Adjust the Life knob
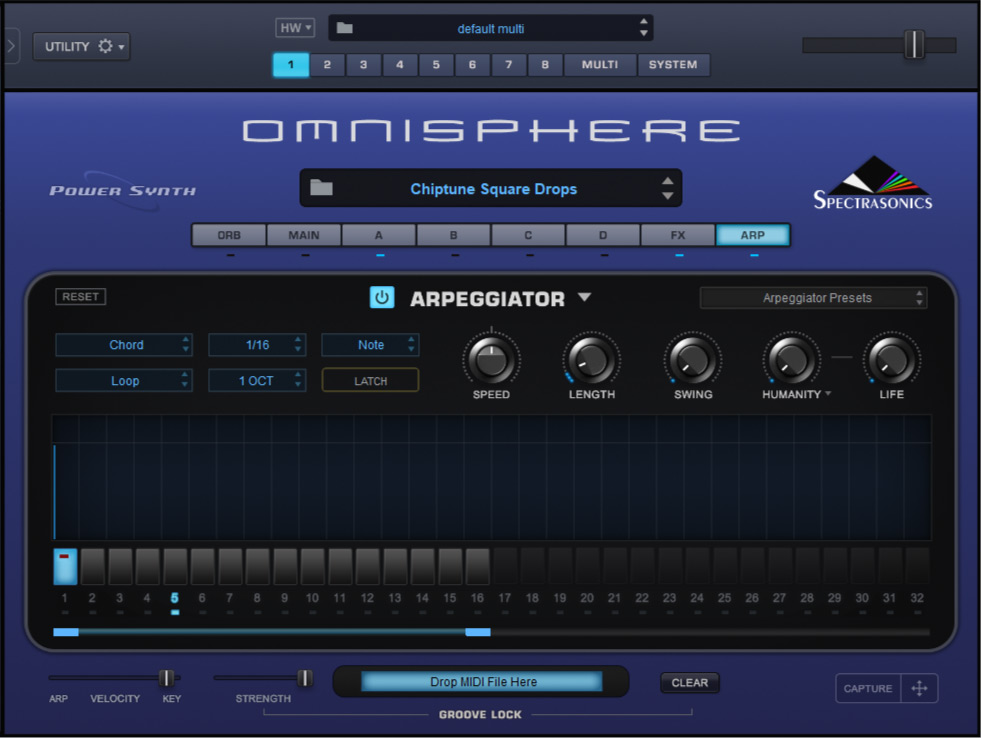The height and width of the screenshot is (738, 981). click(892, 361)
